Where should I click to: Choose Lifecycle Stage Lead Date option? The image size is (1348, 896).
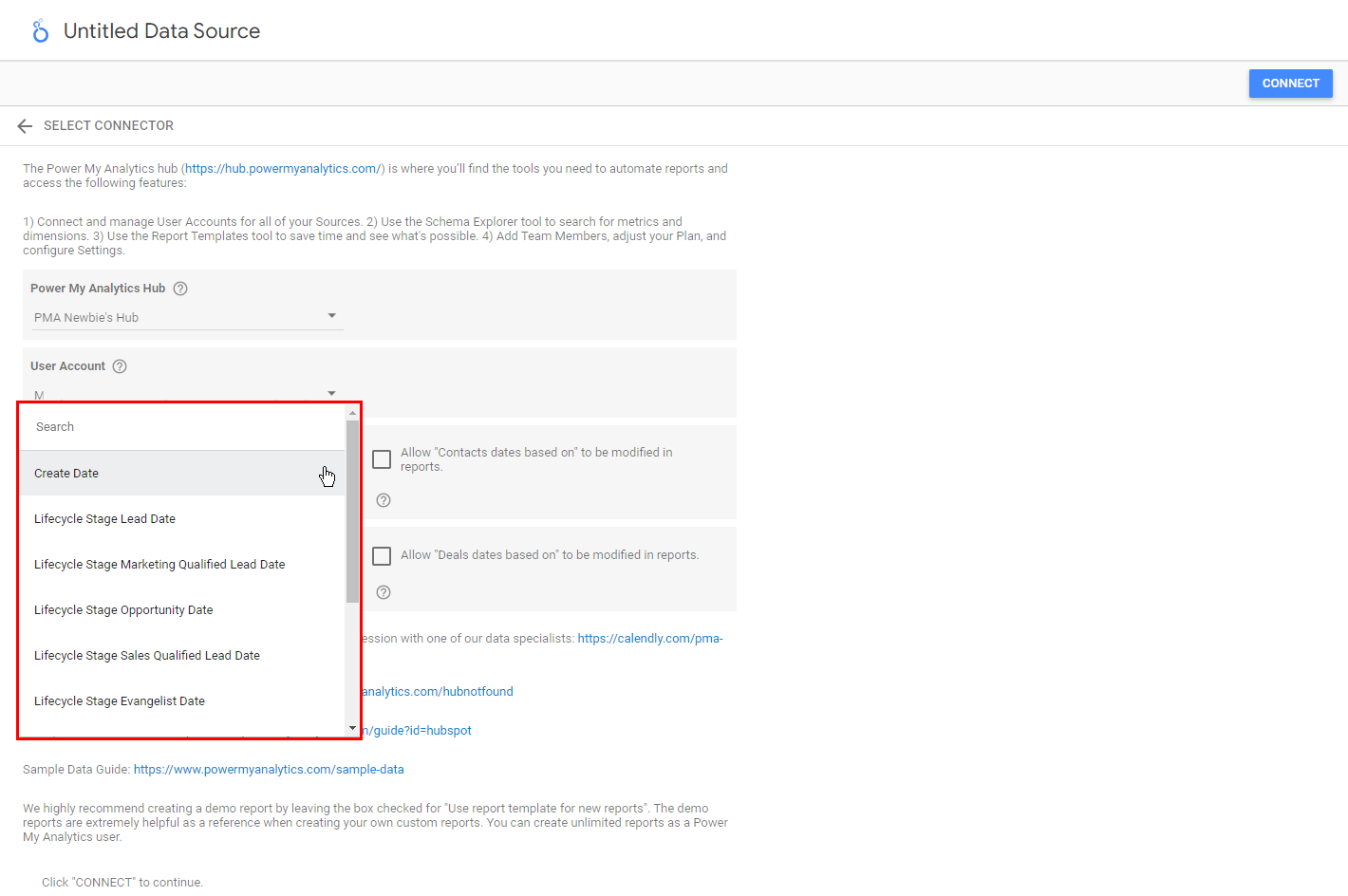104,519
